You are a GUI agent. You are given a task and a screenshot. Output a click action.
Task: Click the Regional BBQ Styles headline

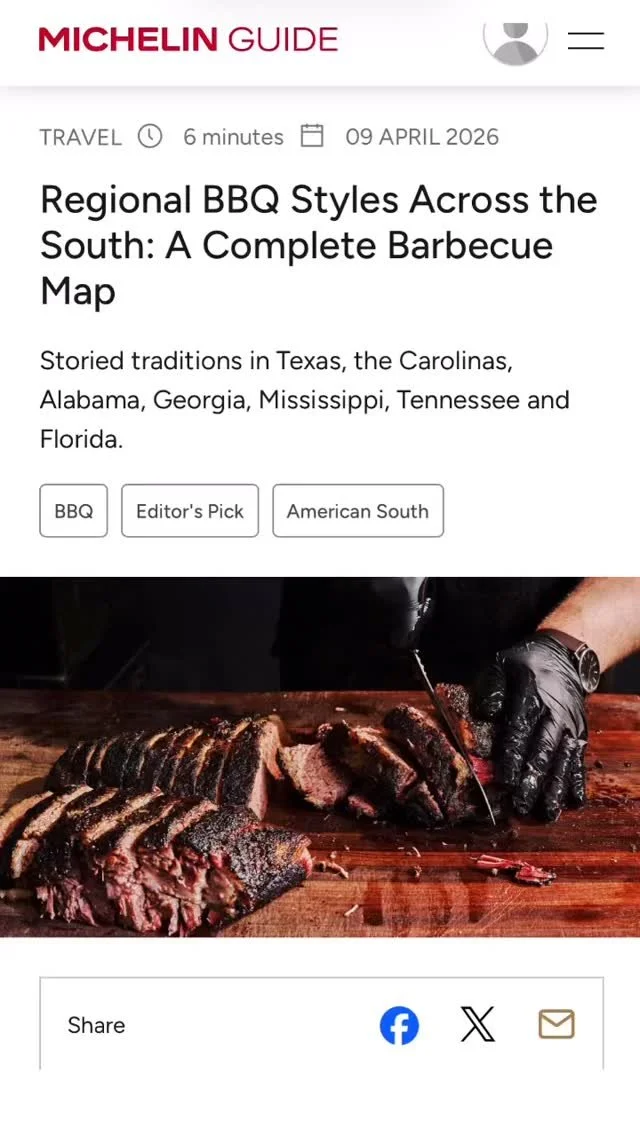319,246
